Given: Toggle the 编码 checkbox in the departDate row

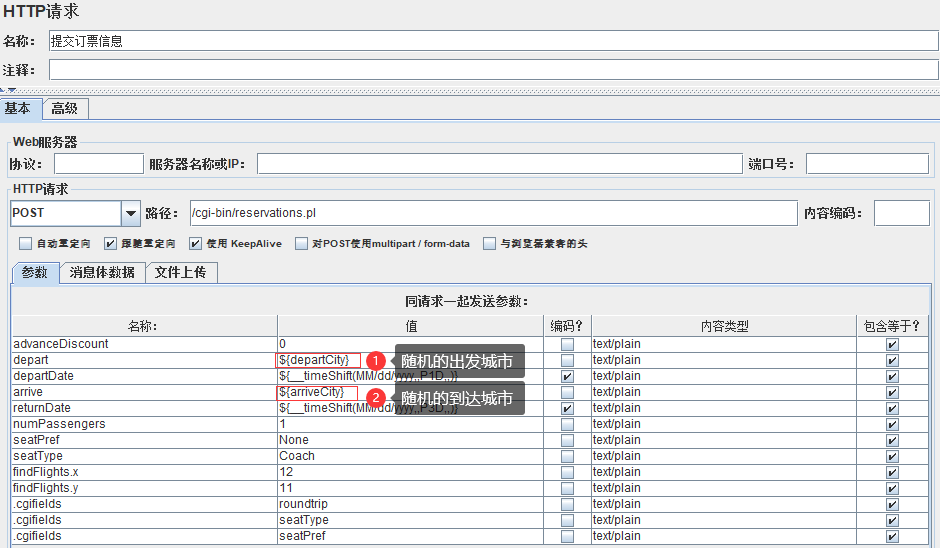Looking at the screenshot, I should (x=567, y=377).
